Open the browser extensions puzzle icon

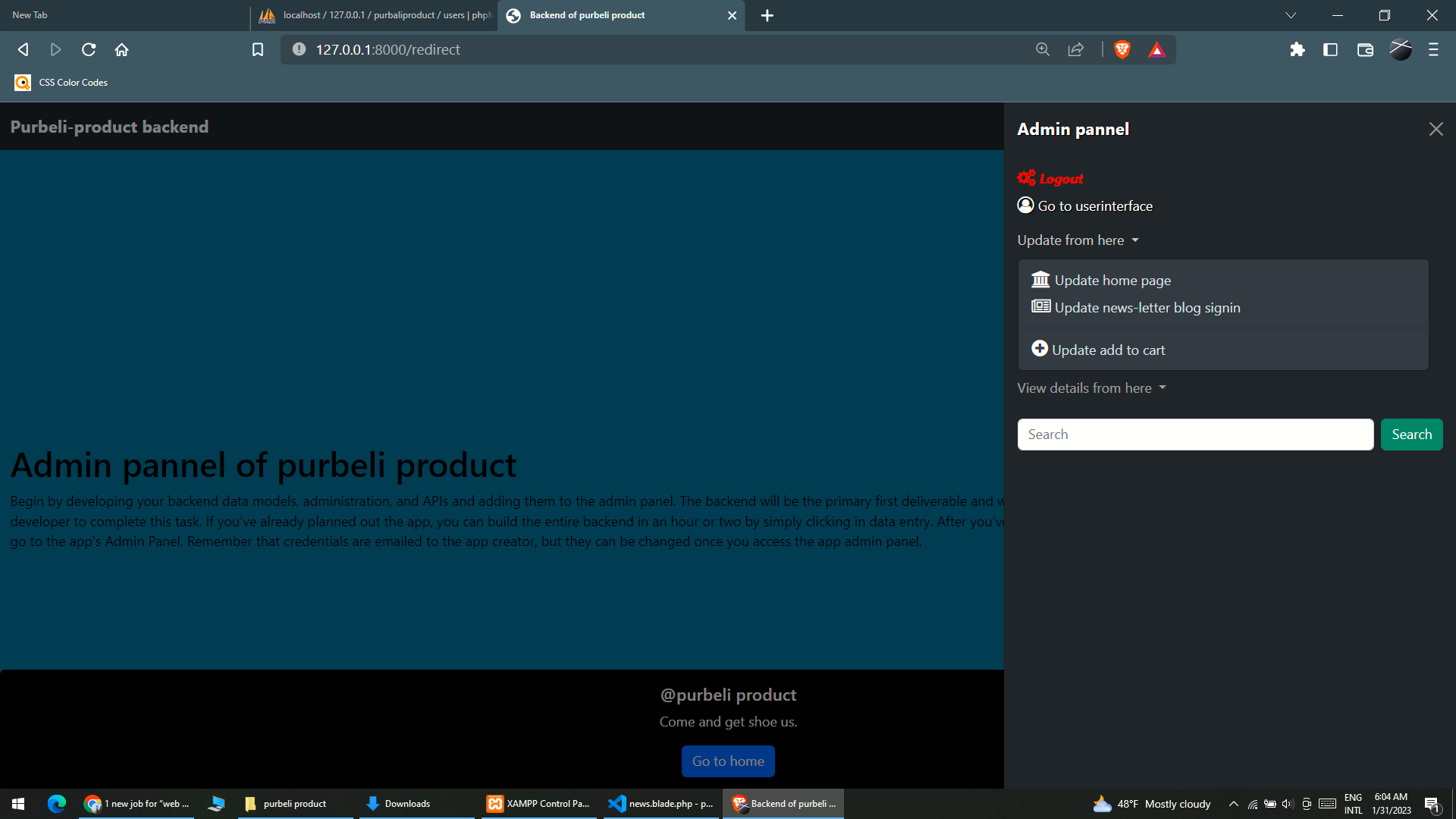click(x=1297, y=49)
